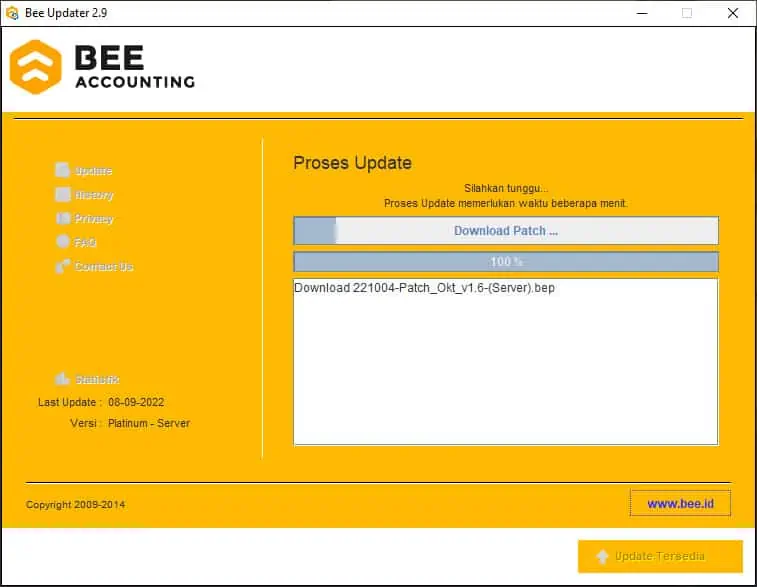Click the History sidebar icon
757x587 pixels.
pyautogui.click(x=63, y=195)
